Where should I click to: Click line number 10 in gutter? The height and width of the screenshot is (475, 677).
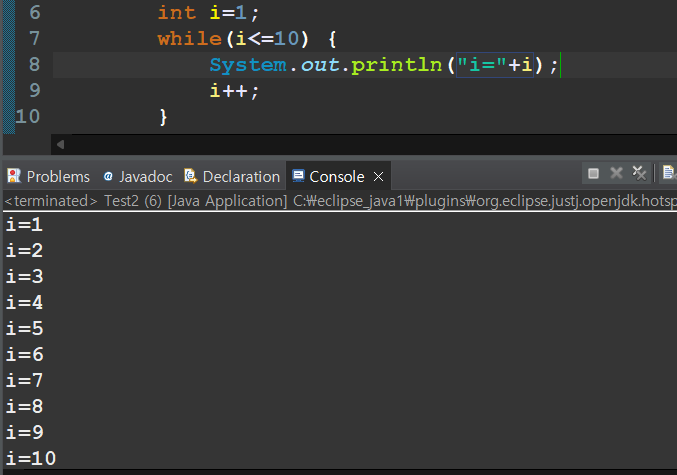click(x=28, y=117)
